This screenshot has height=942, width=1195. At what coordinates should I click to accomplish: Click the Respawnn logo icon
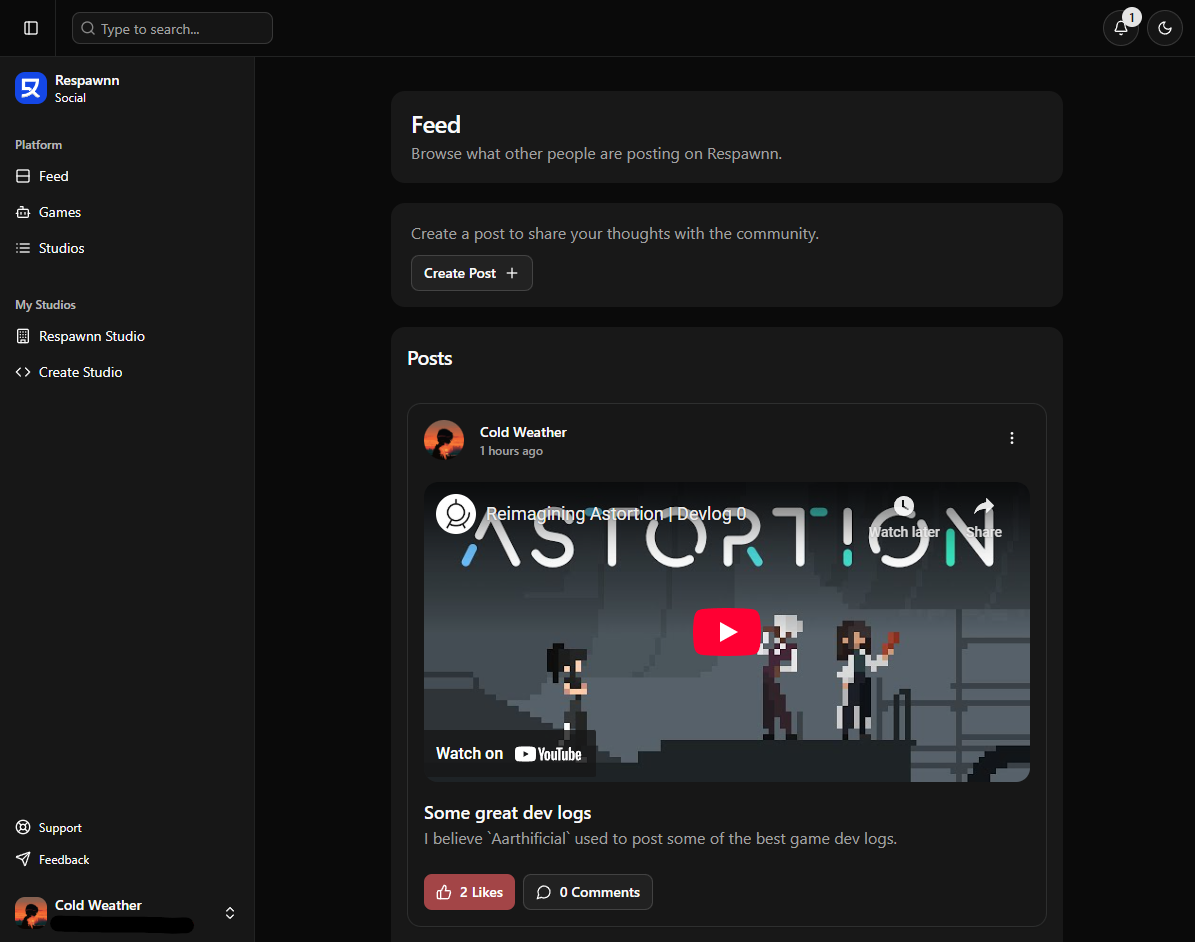click(30, 88)
